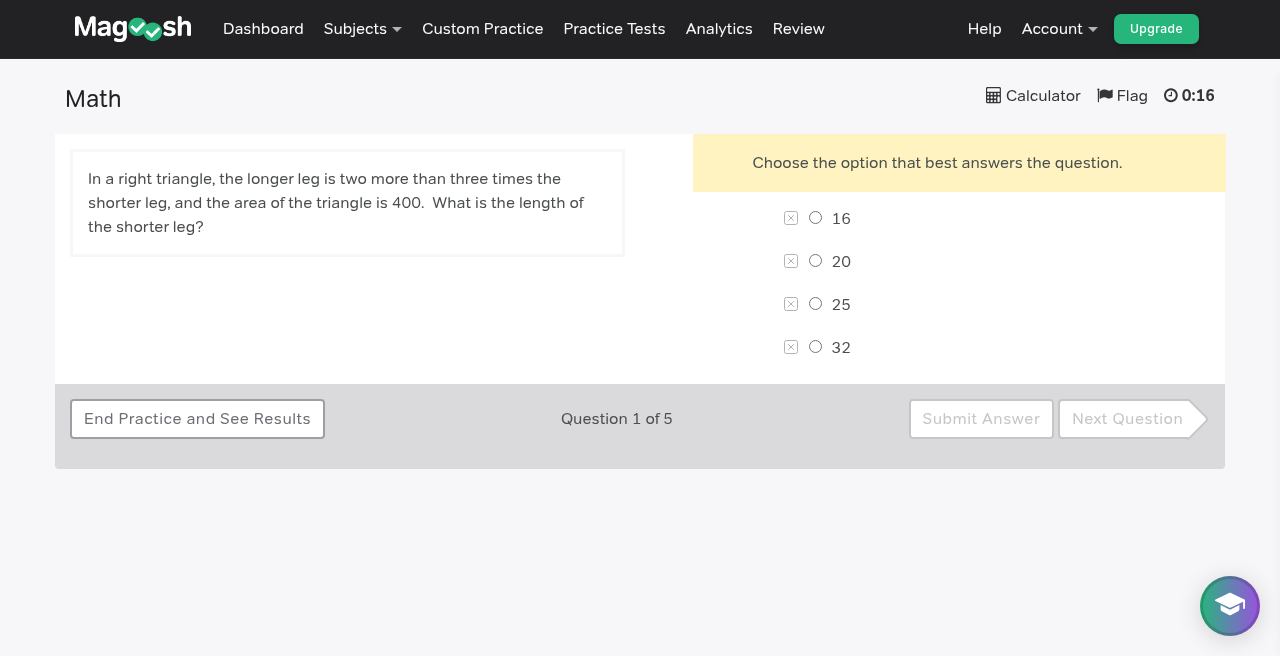Select the radio button for 16

815,217
